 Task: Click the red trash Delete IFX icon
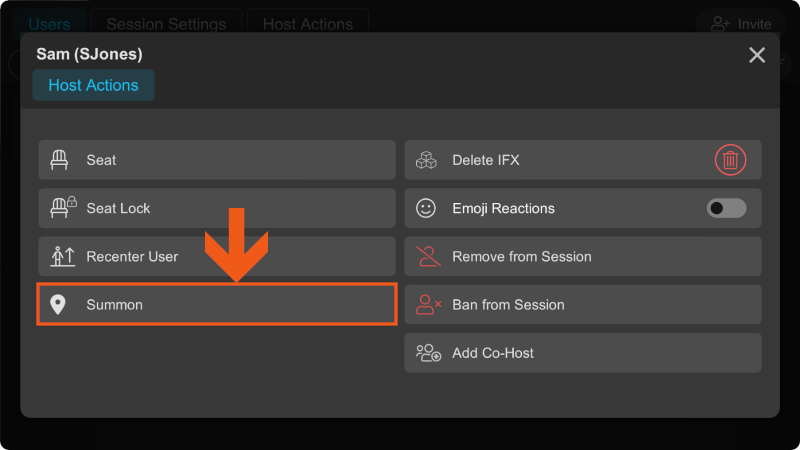[x=730, y=160]
